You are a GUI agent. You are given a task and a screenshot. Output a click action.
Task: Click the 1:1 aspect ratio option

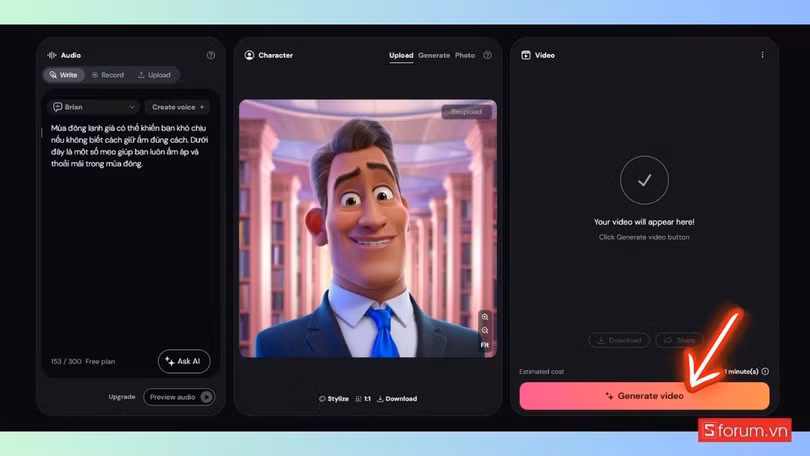point(363,398)
